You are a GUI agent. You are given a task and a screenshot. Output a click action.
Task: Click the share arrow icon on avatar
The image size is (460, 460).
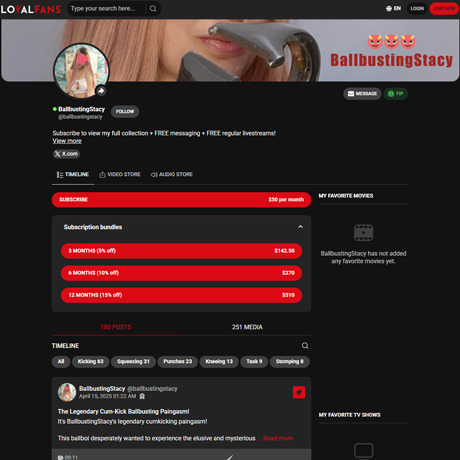click(x=101, y=91)
